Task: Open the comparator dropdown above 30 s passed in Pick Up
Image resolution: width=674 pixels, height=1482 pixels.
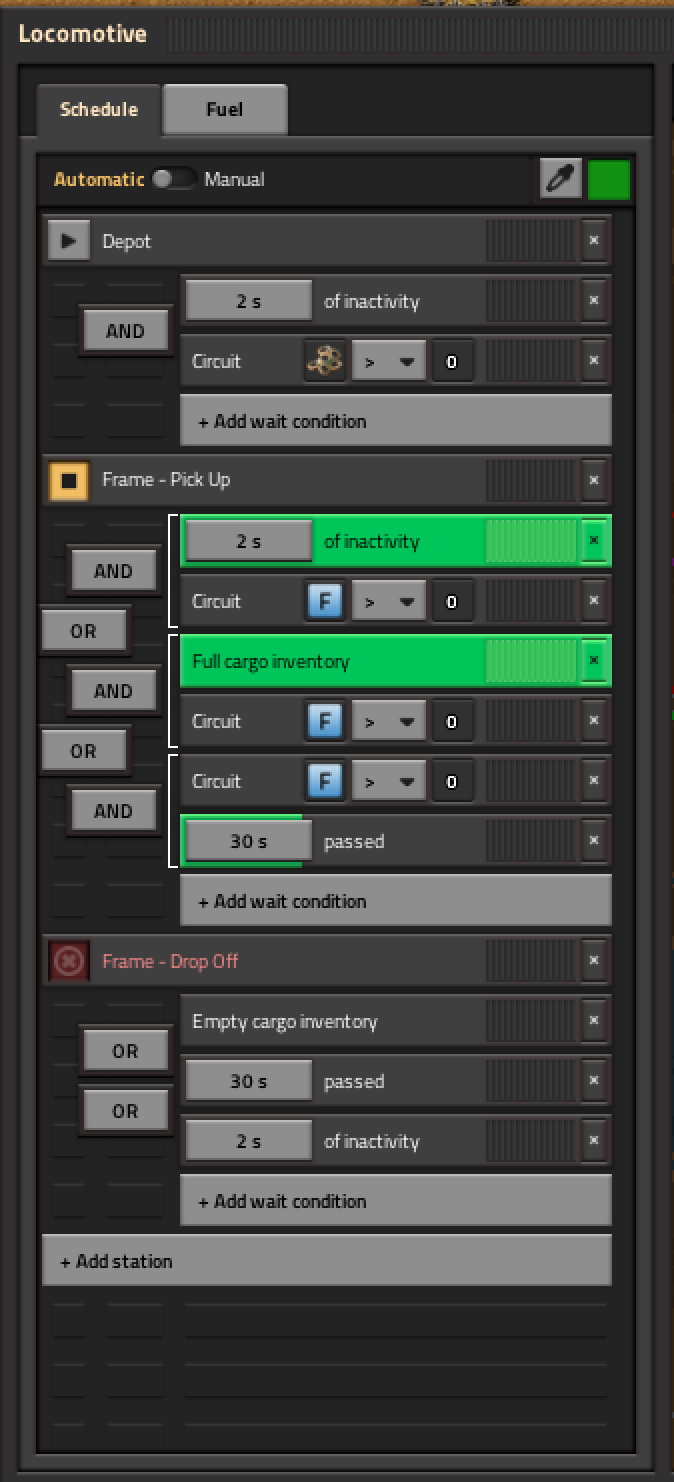Action: point(388,781)
